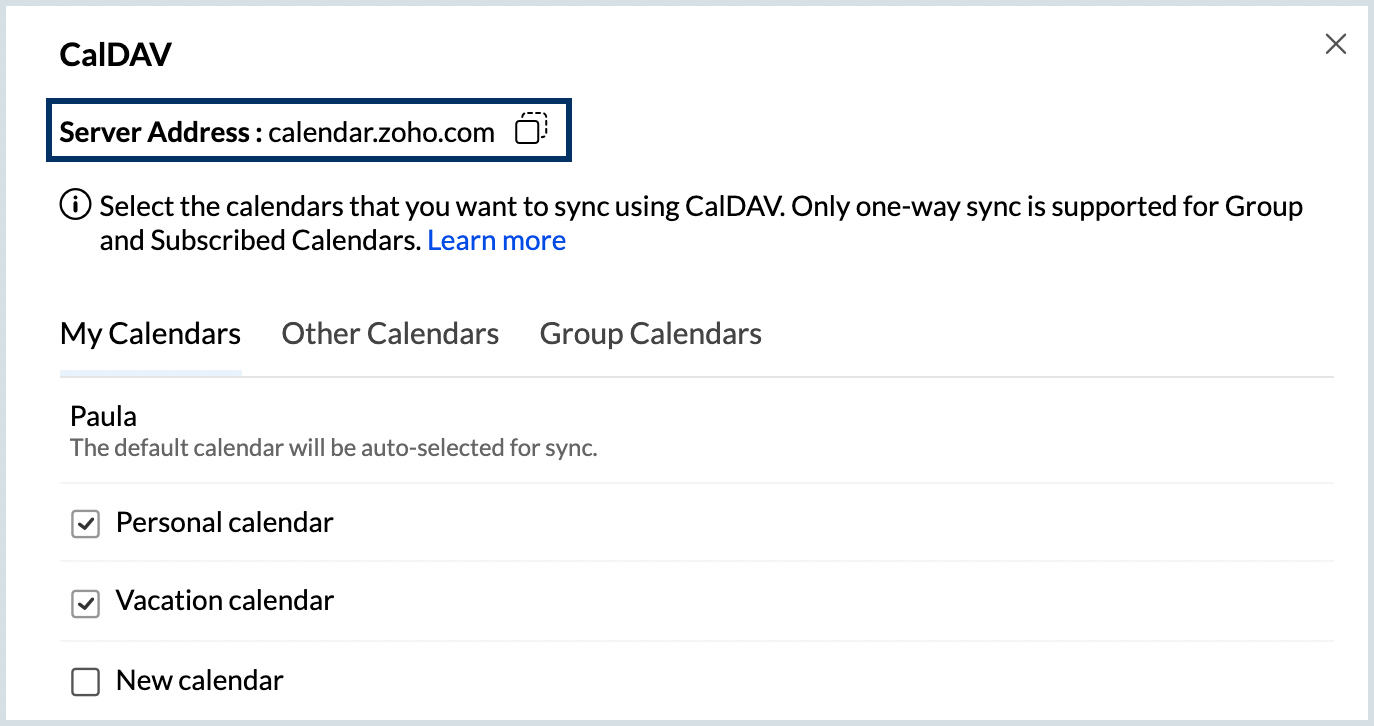Open the Group Calendars tab

(651, 333)
